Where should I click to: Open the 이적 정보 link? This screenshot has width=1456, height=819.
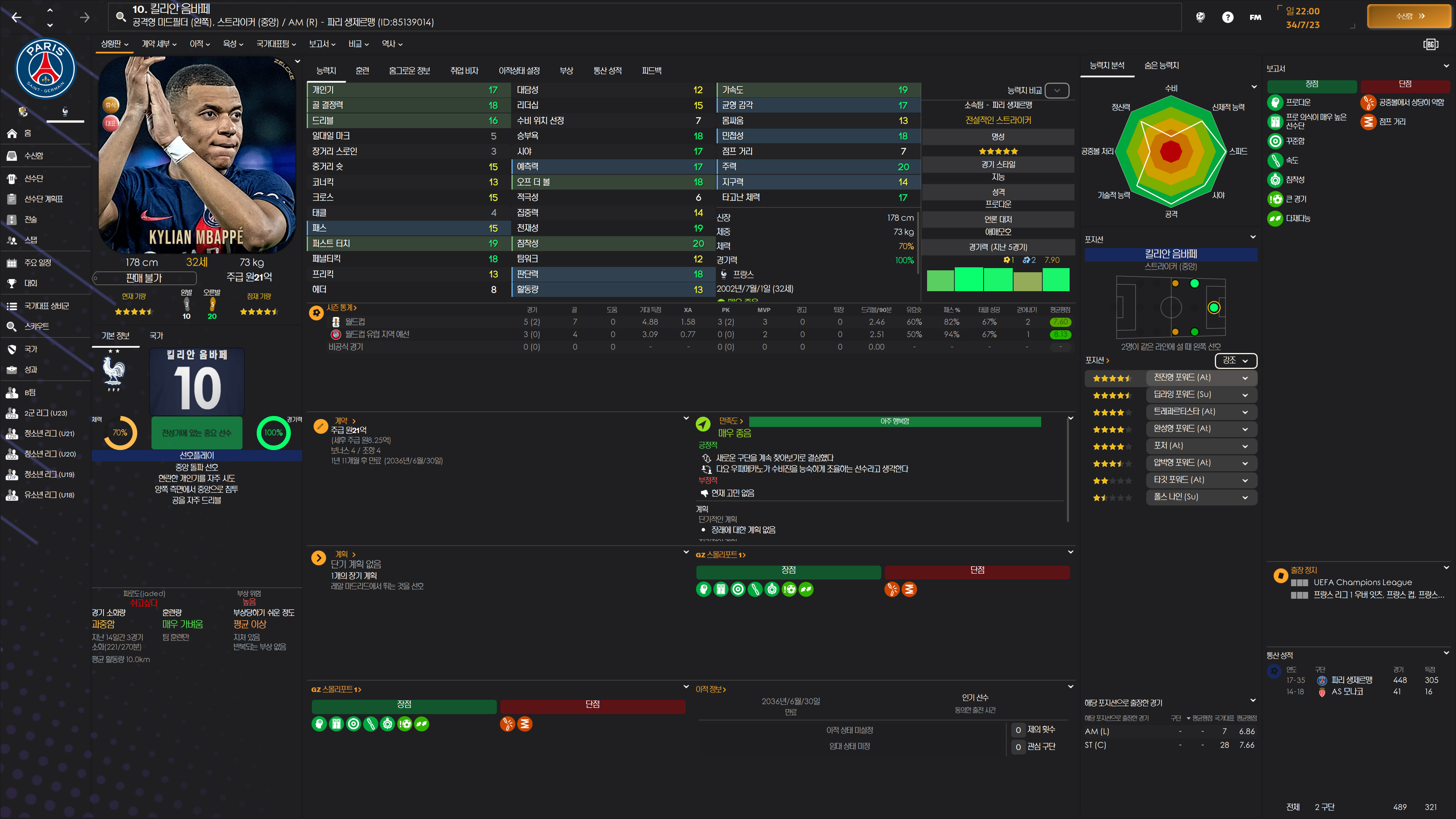[711, 690]
